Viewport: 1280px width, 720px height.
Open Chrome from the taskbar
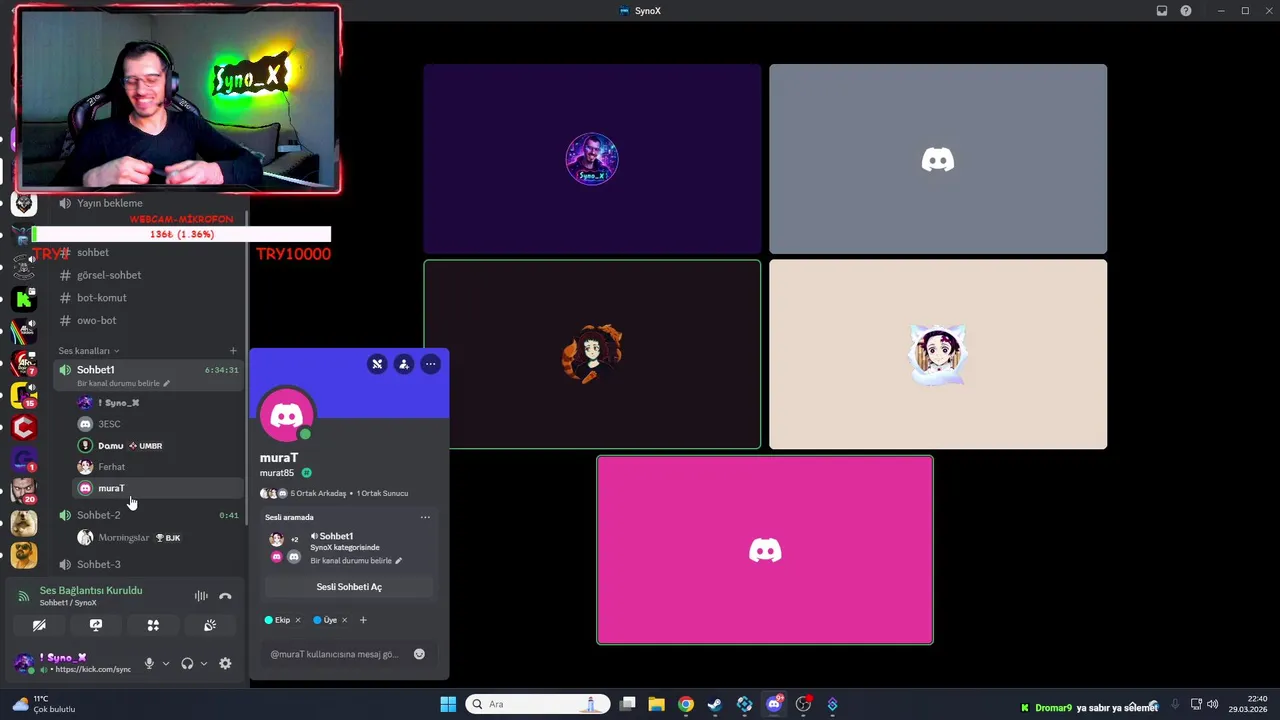pos(686,704)
